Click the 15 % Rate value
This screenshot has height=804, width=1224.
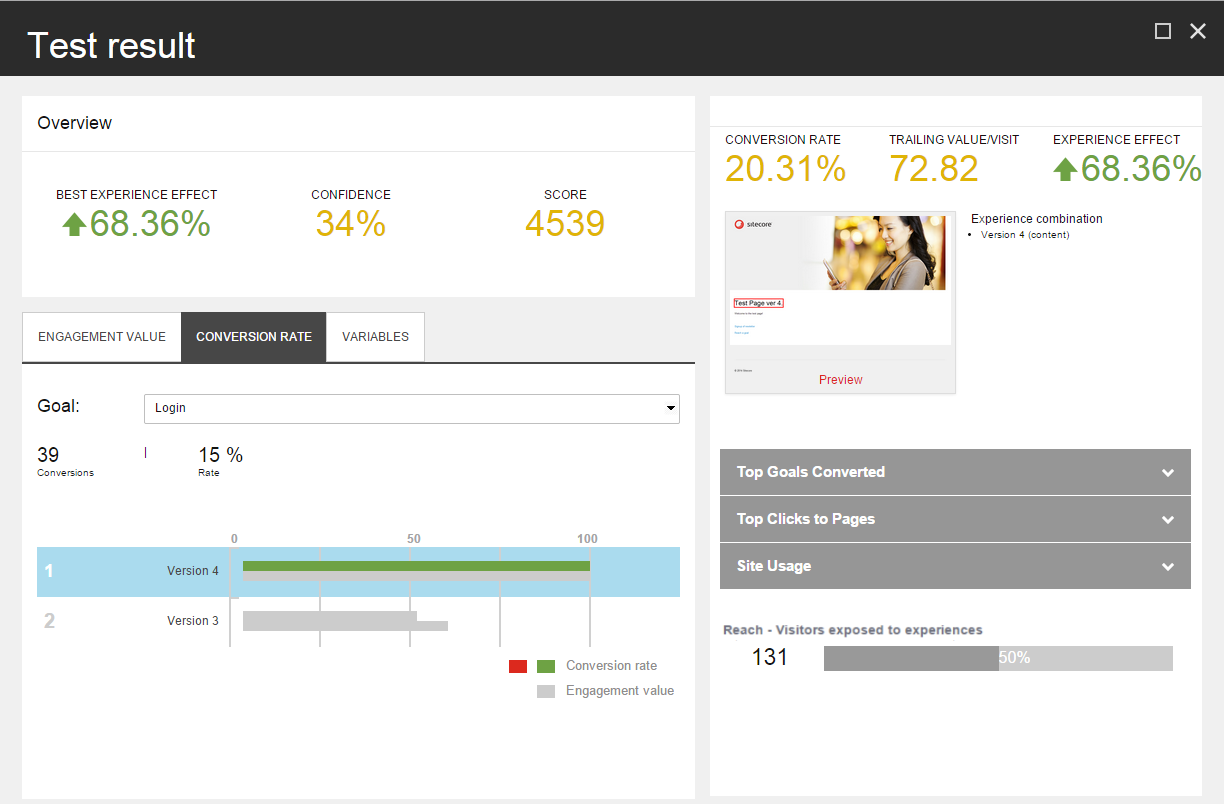(x=220, y=455)
